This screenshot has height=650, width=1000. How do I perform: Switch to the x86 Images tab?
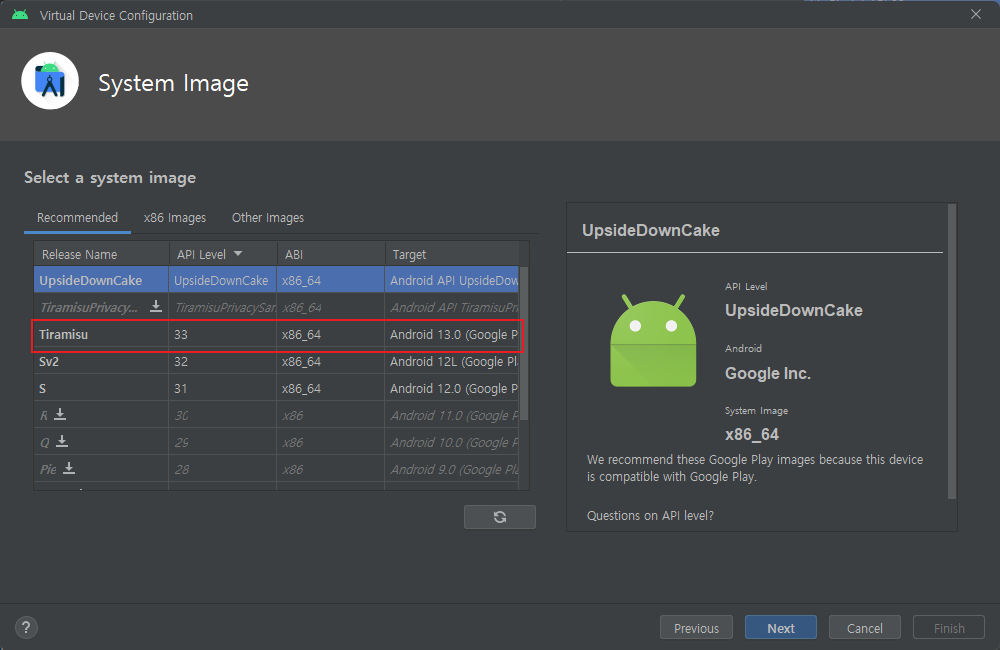(175, 218)
